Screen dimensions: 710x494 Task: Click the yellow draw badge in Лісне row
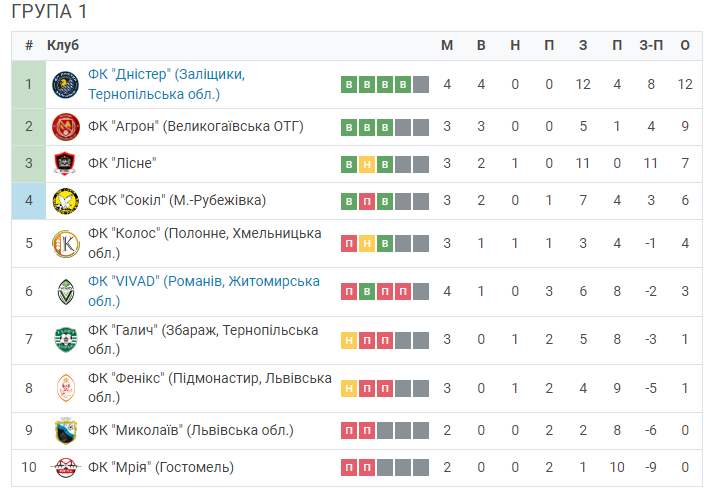[x=367, y=164]
